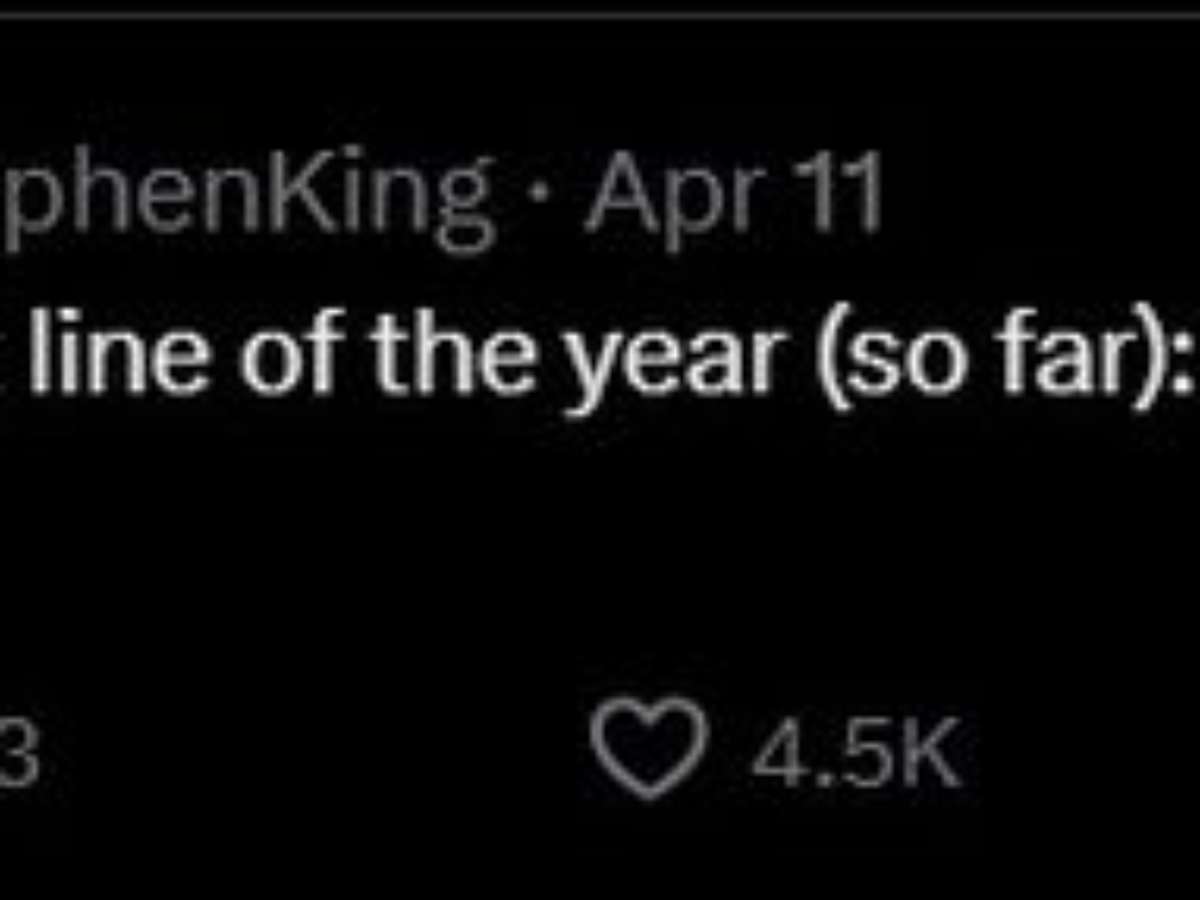Image resolution: width=1200 pixels, height=900 pixels.
Task: Click the dot separator before the date
Action: (x=541, y=202)
